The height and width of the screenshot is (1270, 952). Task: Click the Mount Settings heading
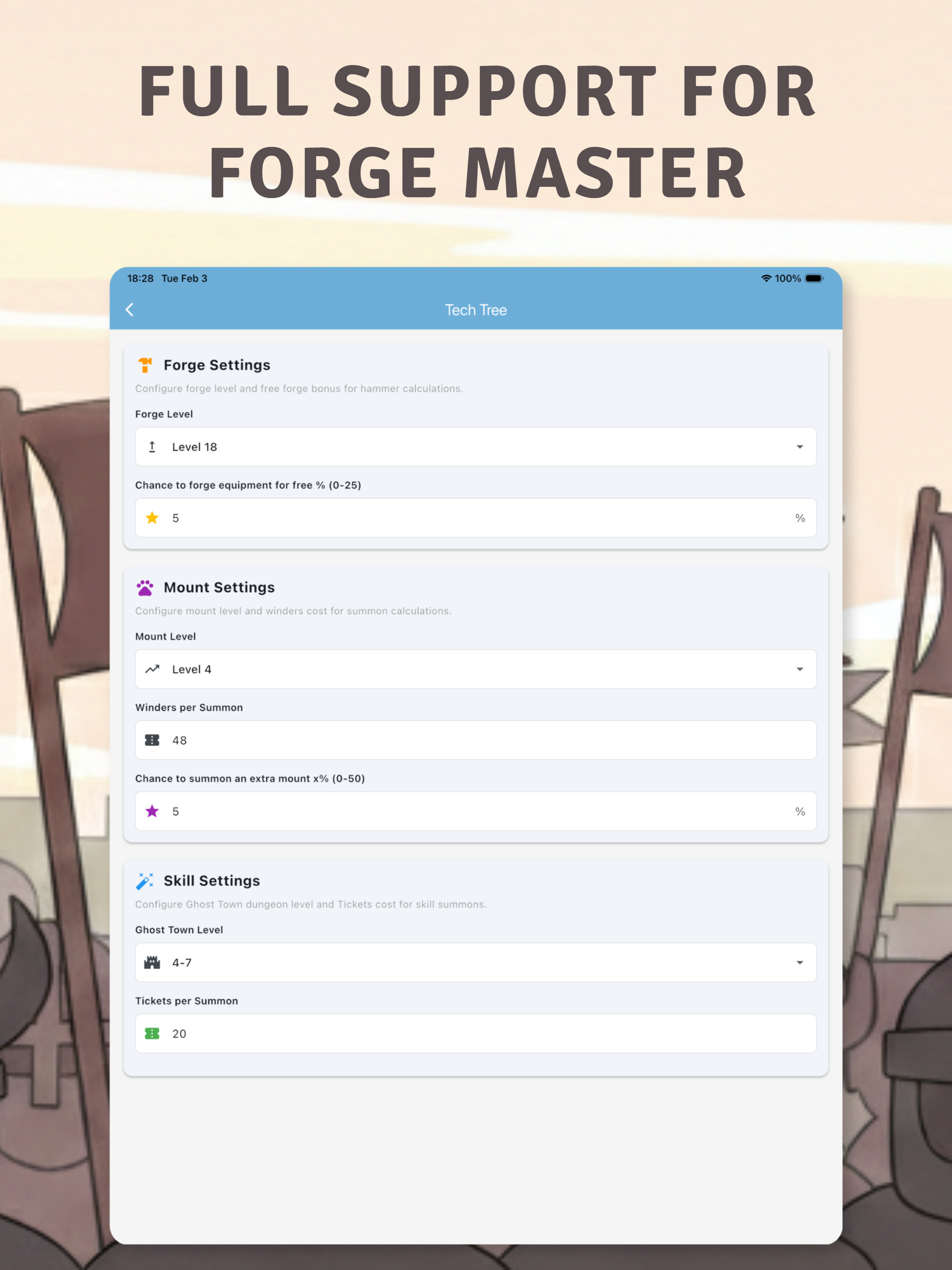coord(219,587)
